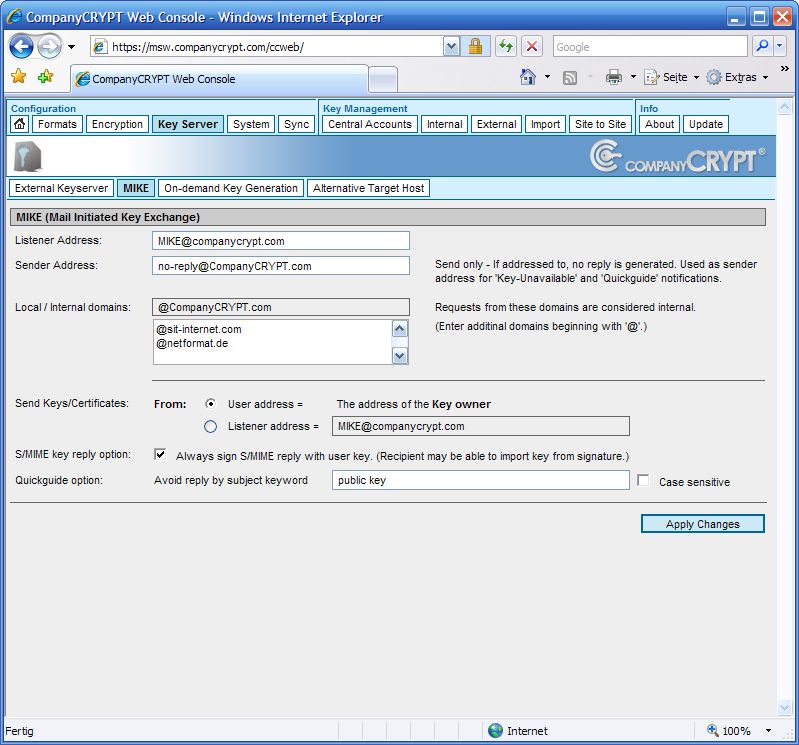Screen dimensions: 799x745
Task: Open the System configuration page
Action: [x=251, y=124]
